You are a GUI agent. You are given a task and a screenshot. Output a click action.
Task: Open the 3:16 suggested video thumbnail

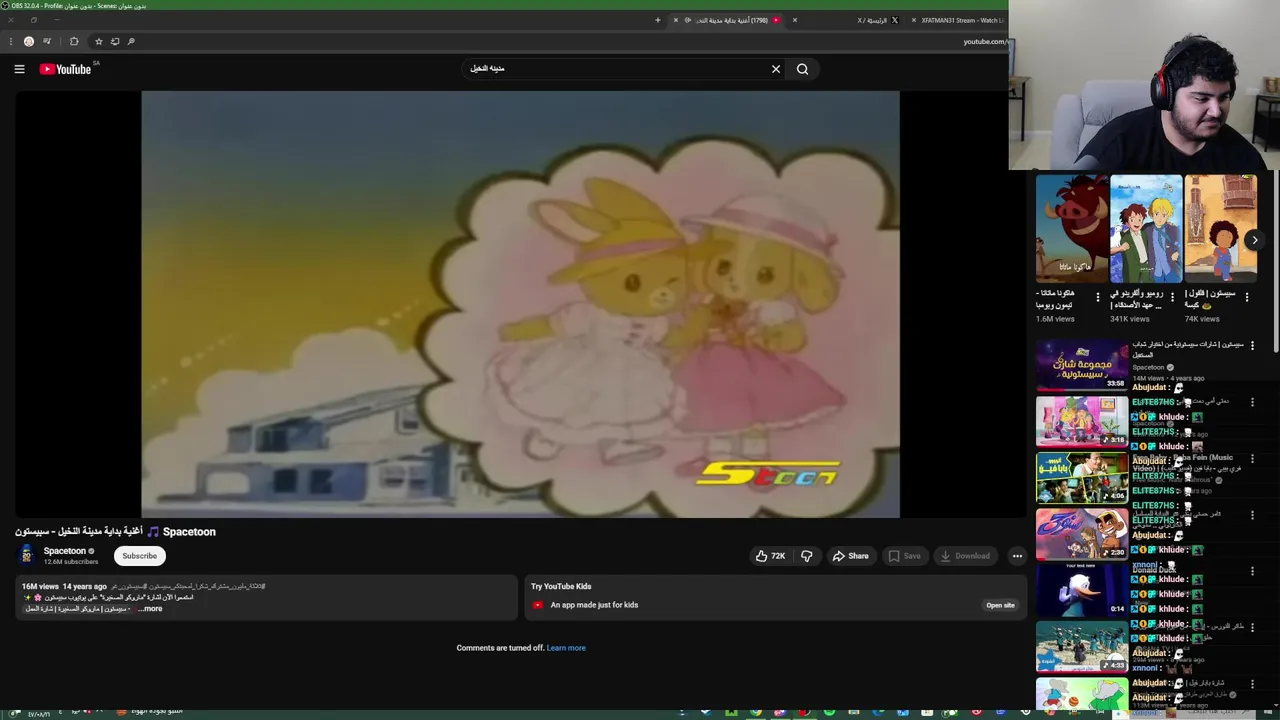coord(1082,421)
